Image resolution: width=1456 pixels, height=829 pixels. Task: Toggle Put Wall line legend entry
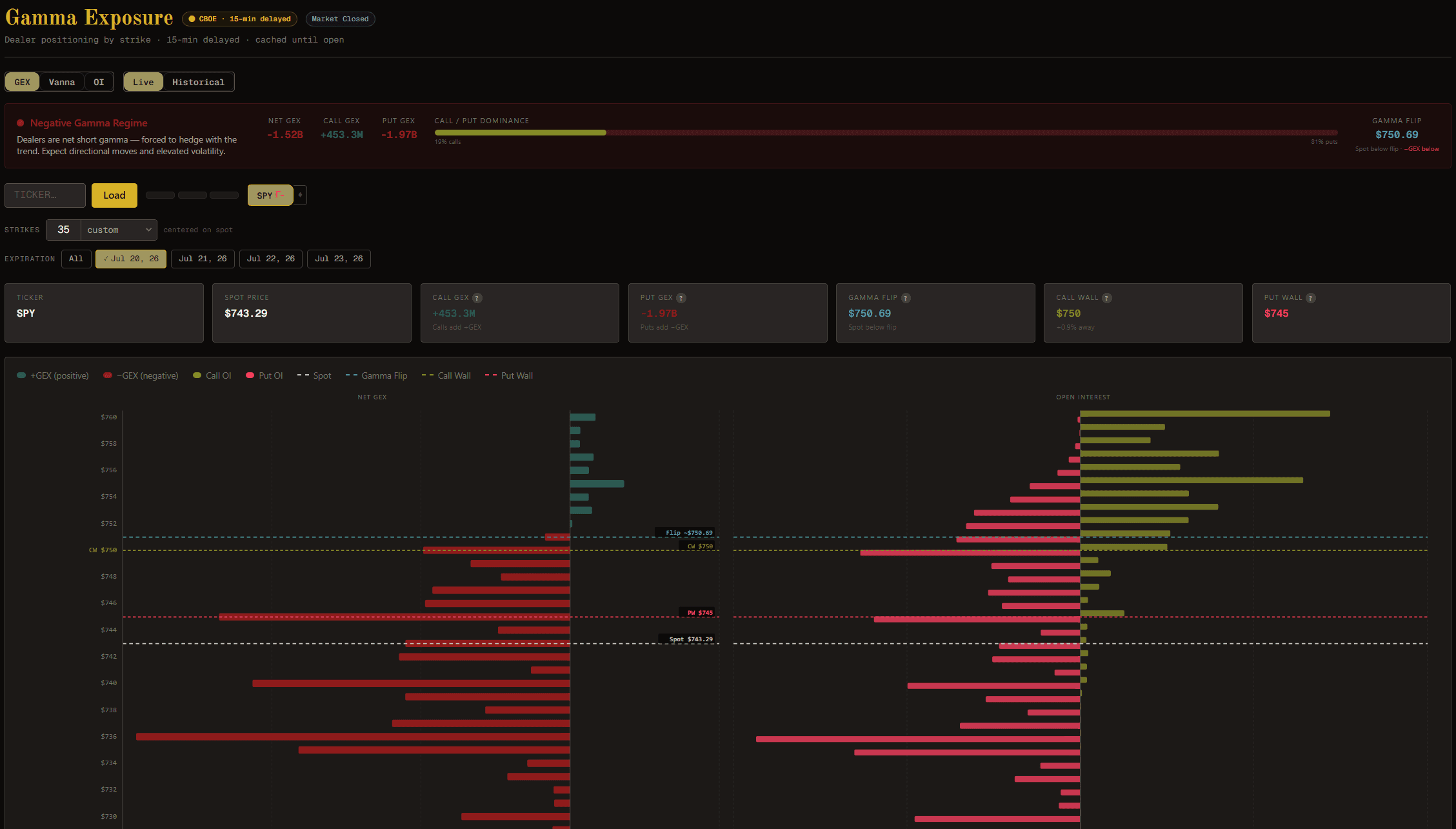pyautogui.click(x=508, y=375)
